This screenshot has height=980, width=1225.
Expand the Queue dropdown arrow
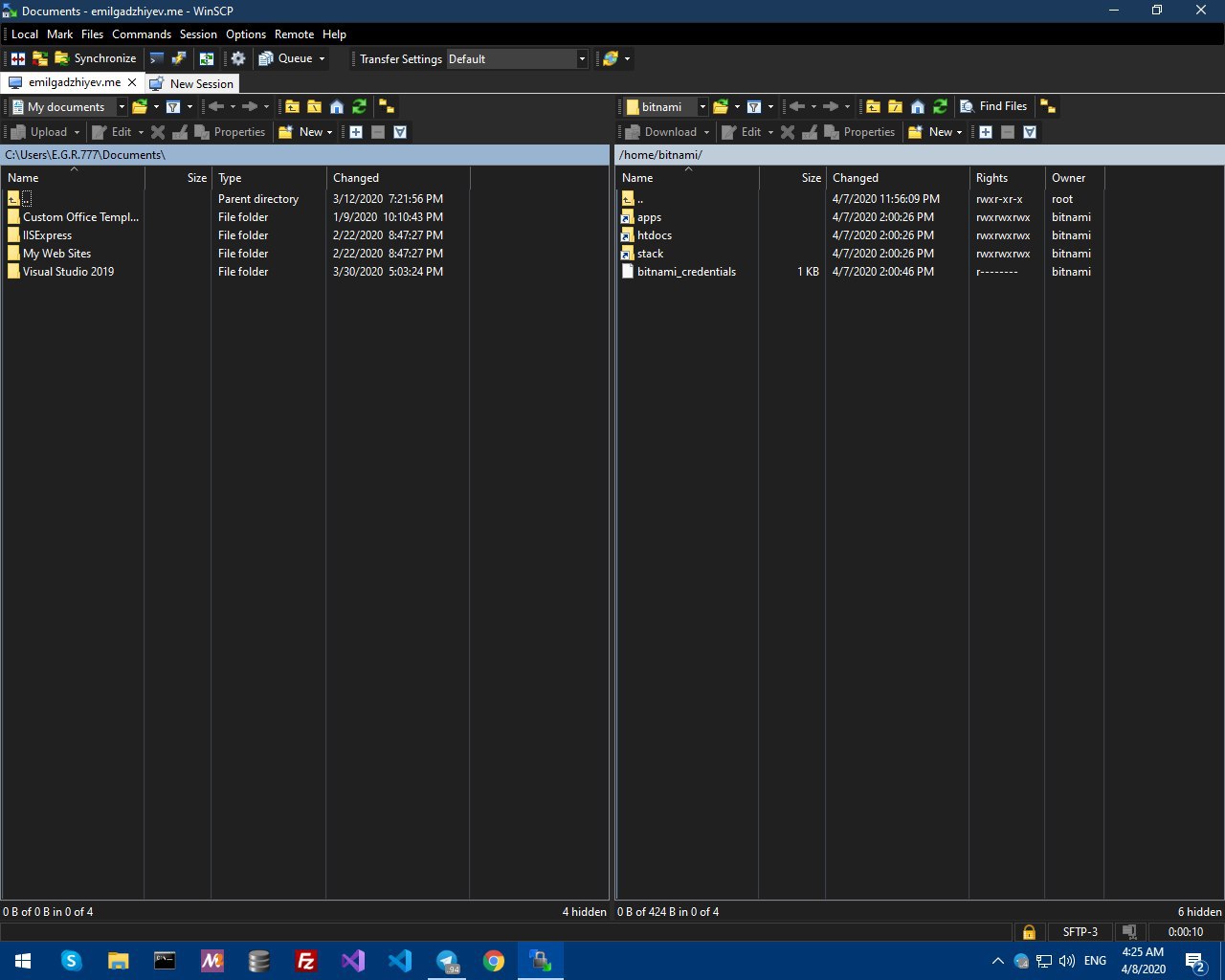pos(322,58)
